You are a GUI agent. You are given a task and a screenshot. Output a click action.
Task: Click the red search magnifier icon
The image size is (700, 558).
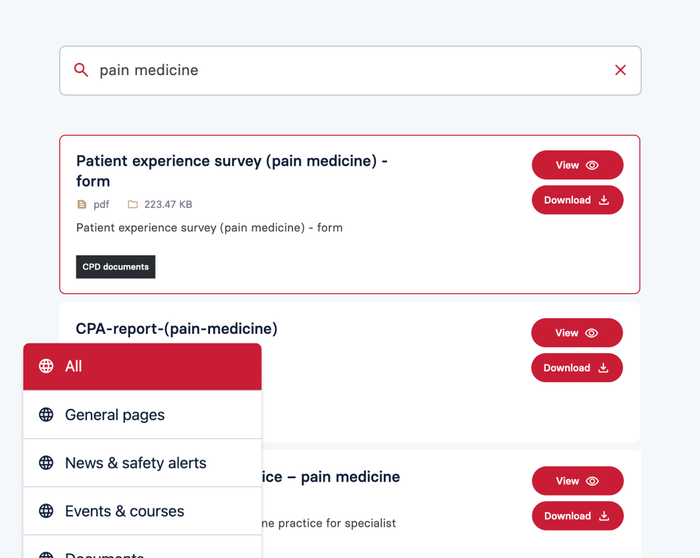click(x=82, y=70)
